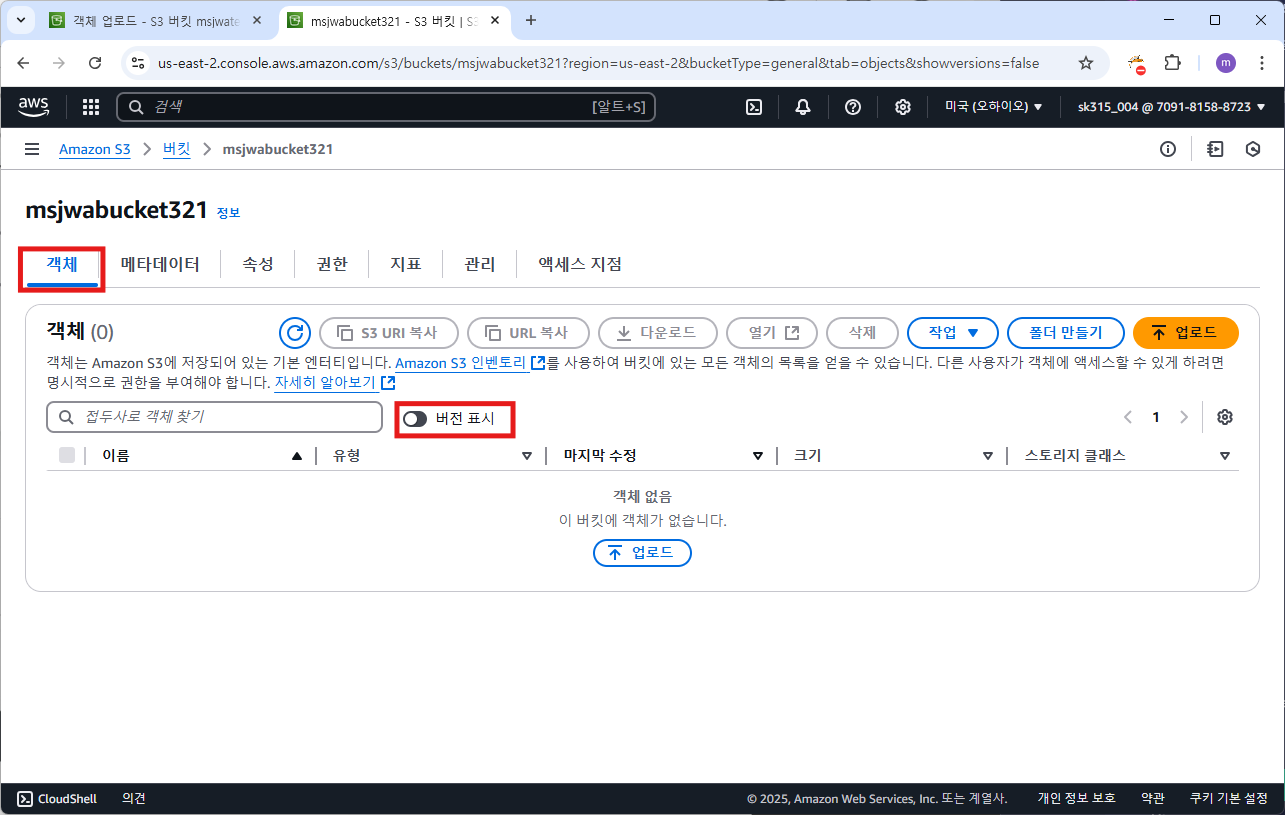
Task: Open the browser extensions puzzle icon
Action: (x=1173, y=63)
